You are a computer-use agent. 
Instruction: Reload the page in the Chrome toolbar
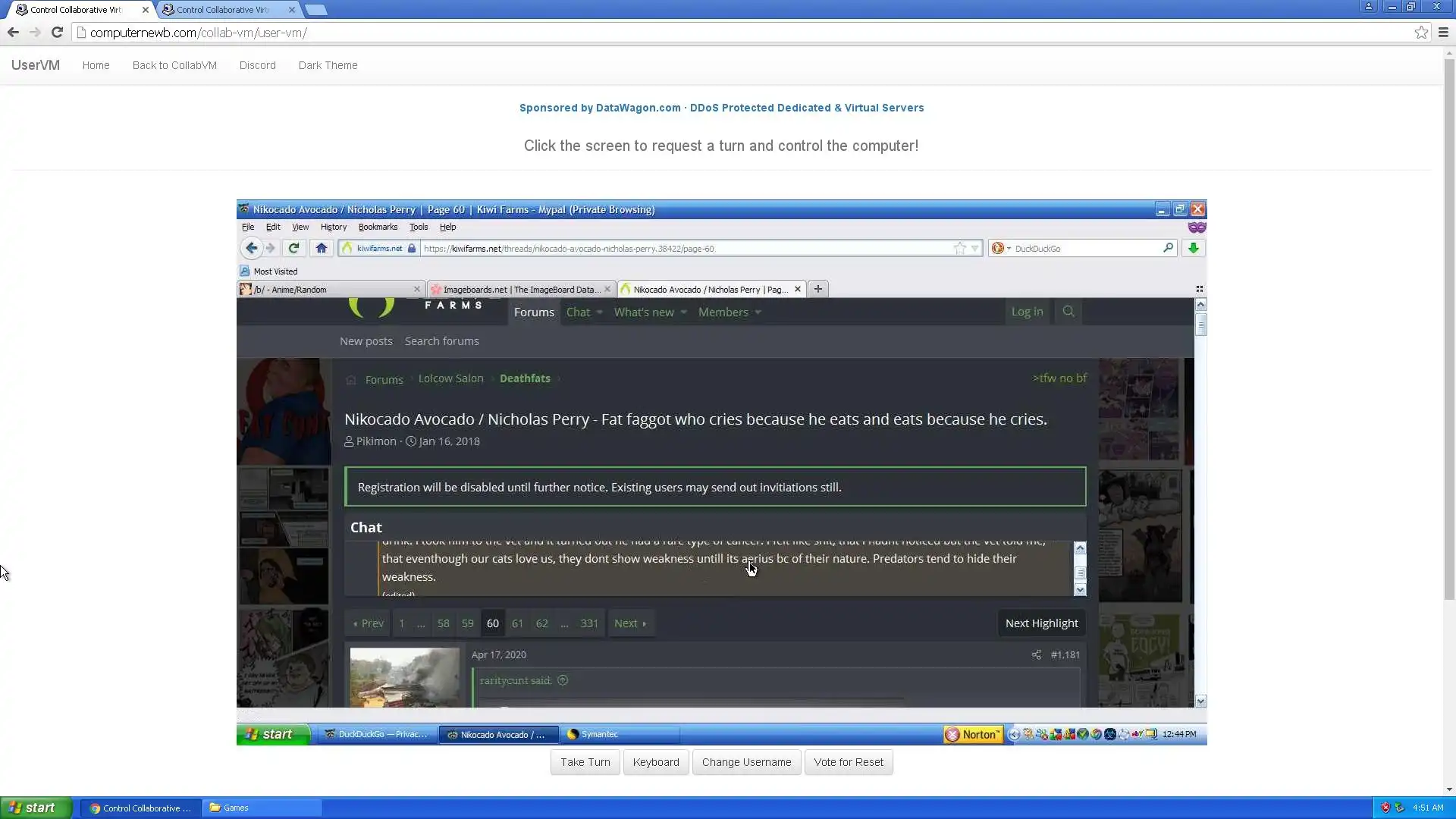[57, 32]
